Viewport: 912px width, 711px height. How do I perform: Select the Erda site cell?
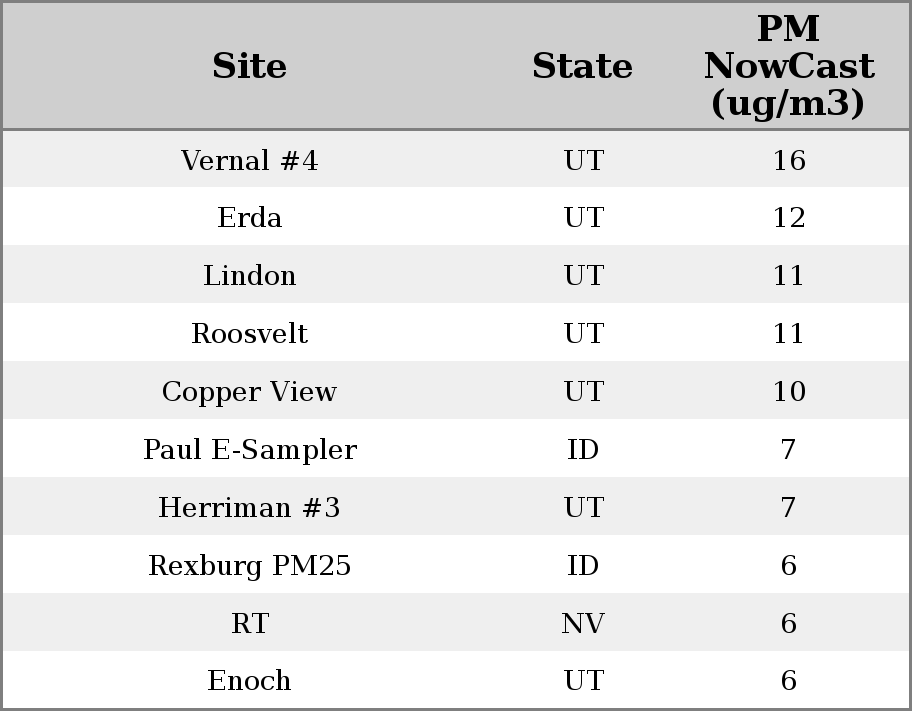coord(249,218)
